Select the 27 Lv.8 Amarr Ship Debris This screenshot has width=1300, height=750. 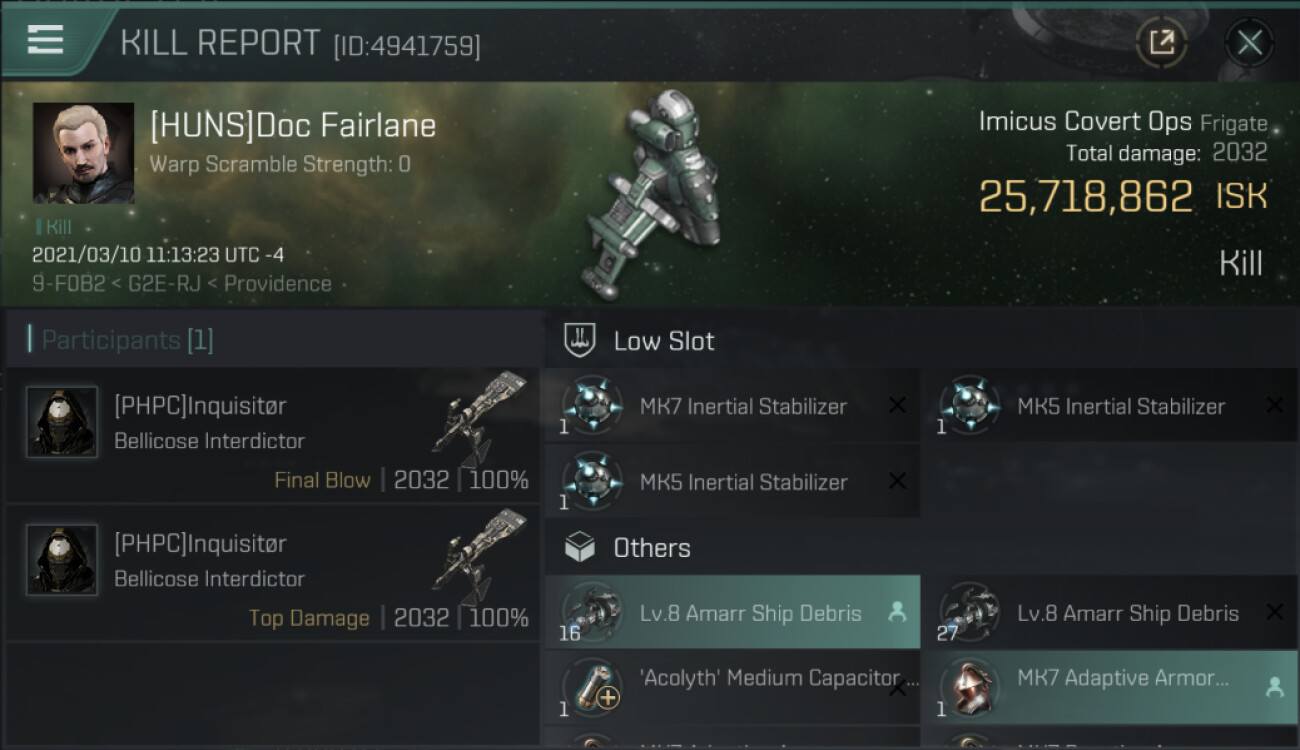1127,613
